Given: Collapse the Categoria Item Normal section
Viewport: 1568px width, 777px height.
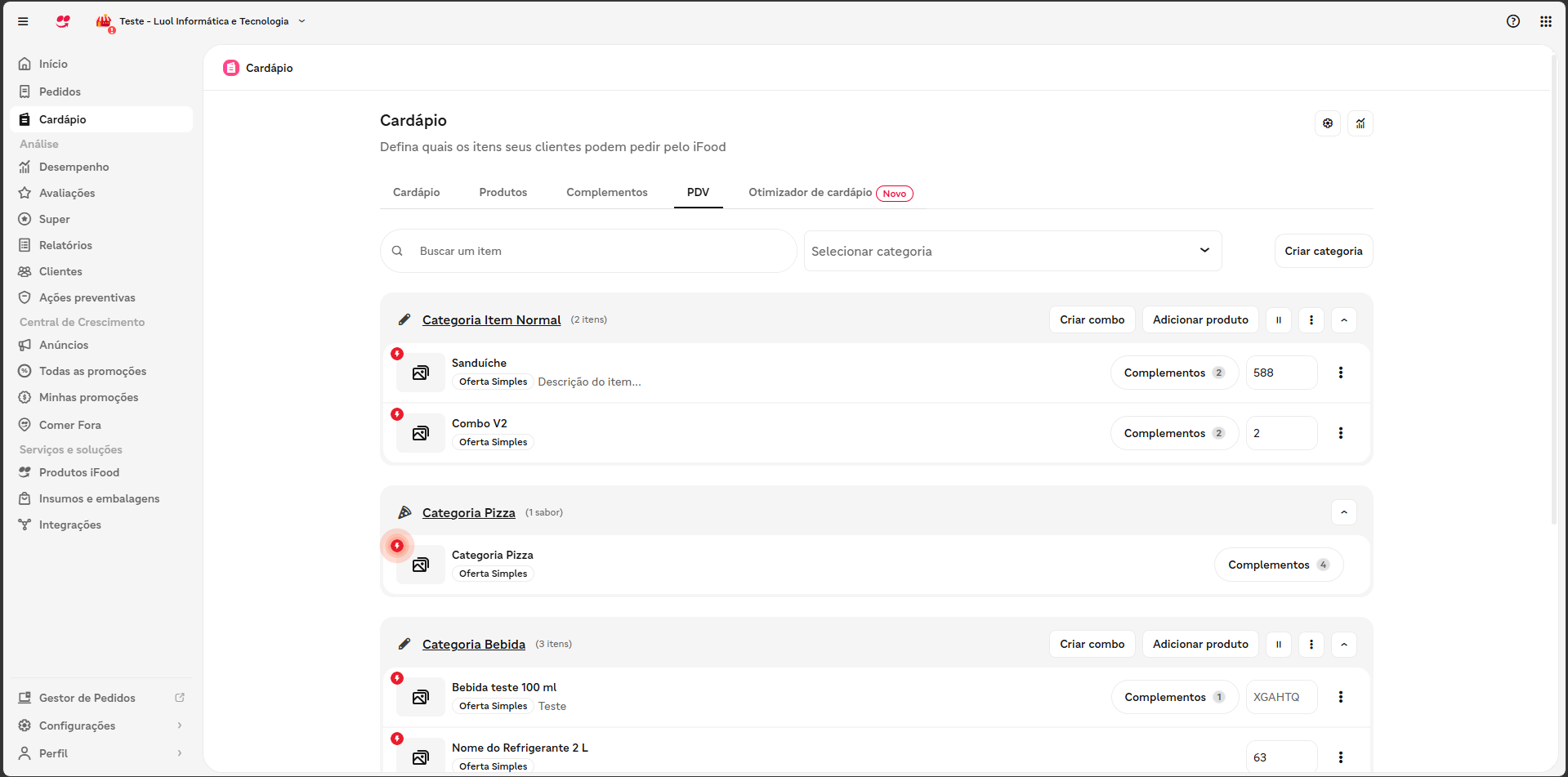Looking at the screenshot, I should (1344, 319).
